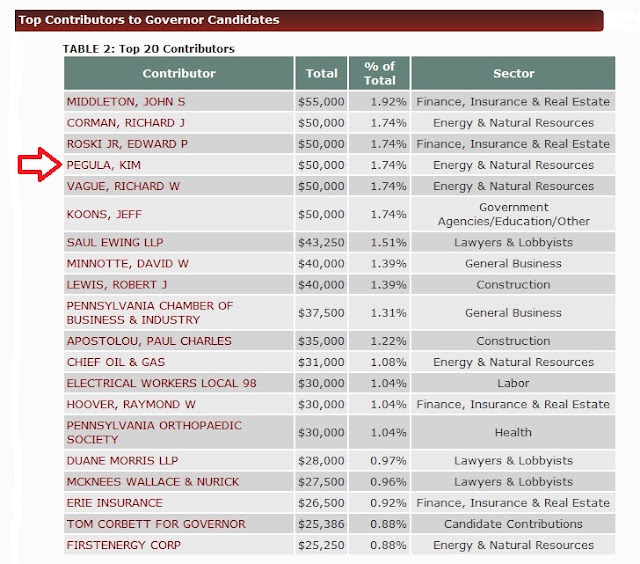Select the Candidate Contributions sector cell
Image resolution: width=640 pixels, height=564 pixels.
click(x=513, y=524)
